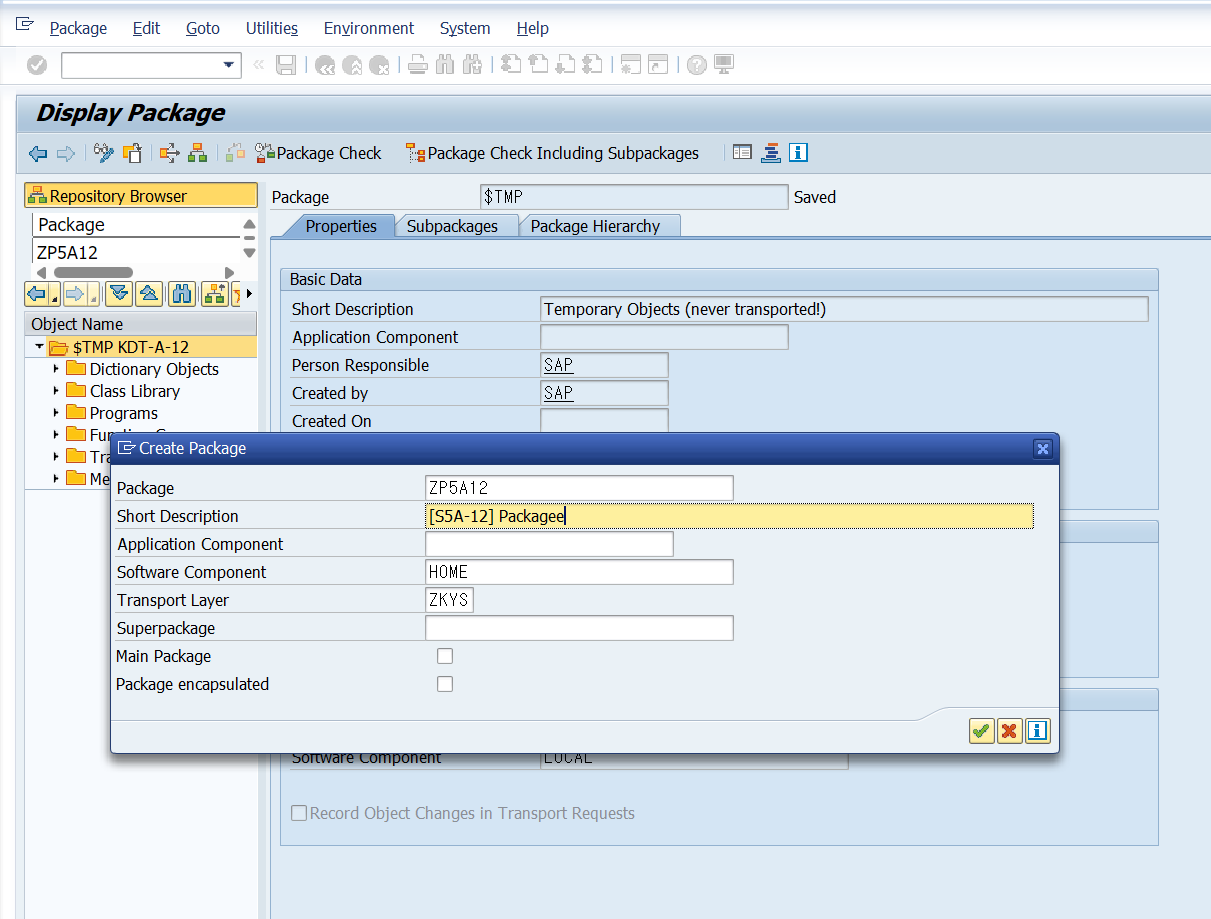The width and height of the screenshot is (1211, 919).
Task: Click the Created by SAP link
Action: [x=558, y=393]
